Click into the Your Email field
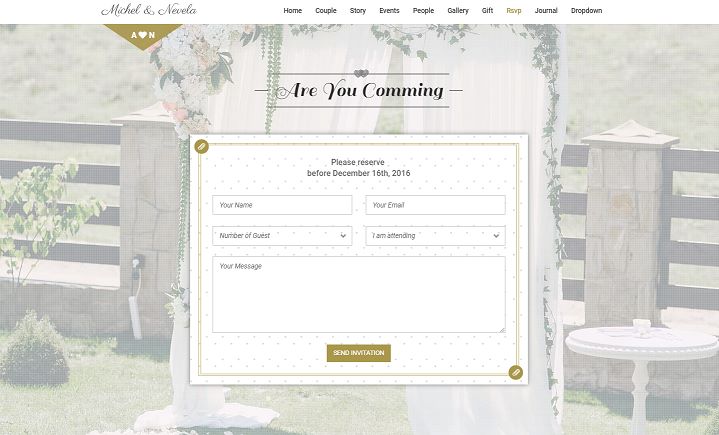The width and height of the screenshot is (719, 435). pyautogui.click(x=435, y=205)
